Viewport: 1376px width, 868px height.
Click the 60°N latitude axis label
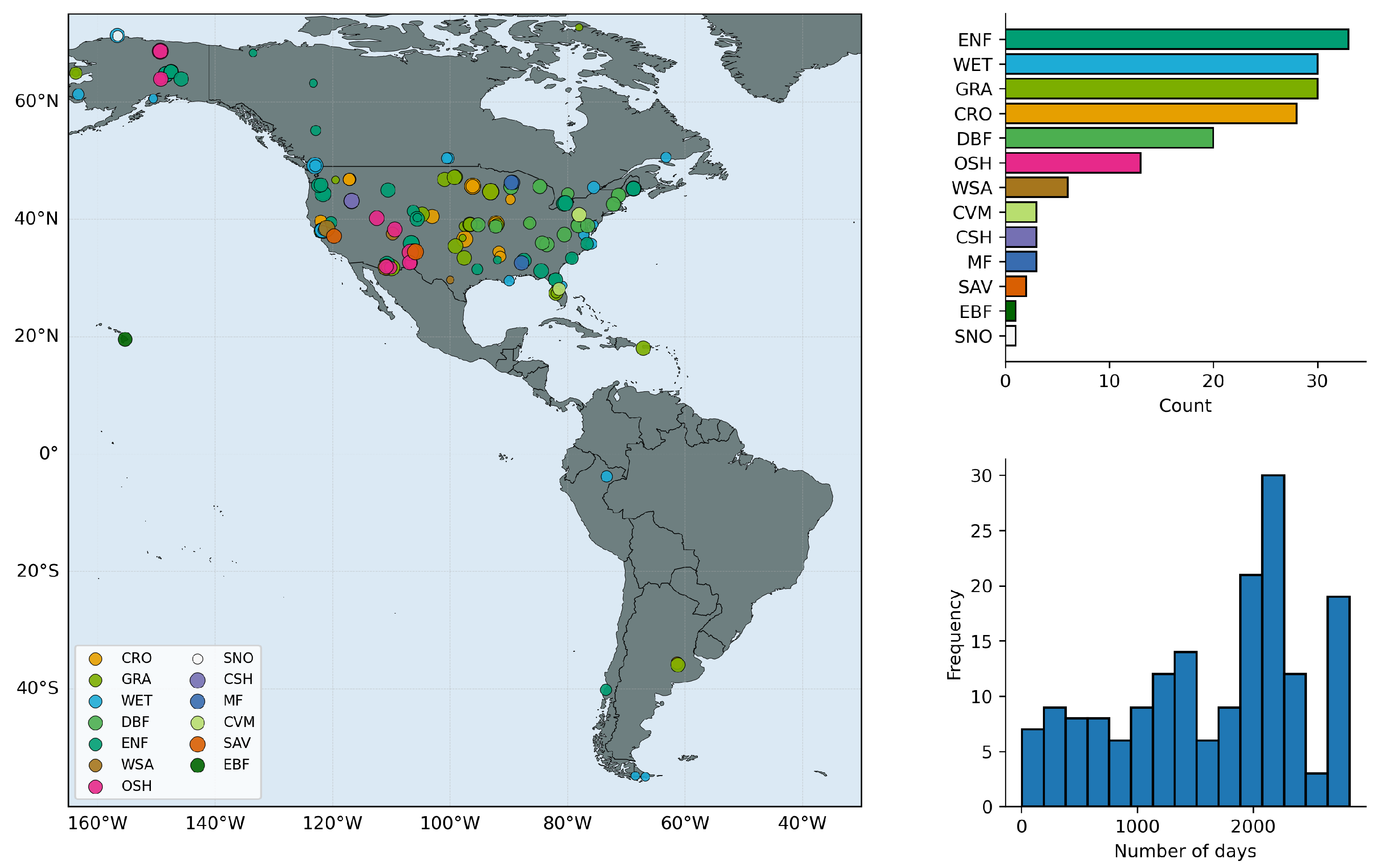(x=36, y=102)
